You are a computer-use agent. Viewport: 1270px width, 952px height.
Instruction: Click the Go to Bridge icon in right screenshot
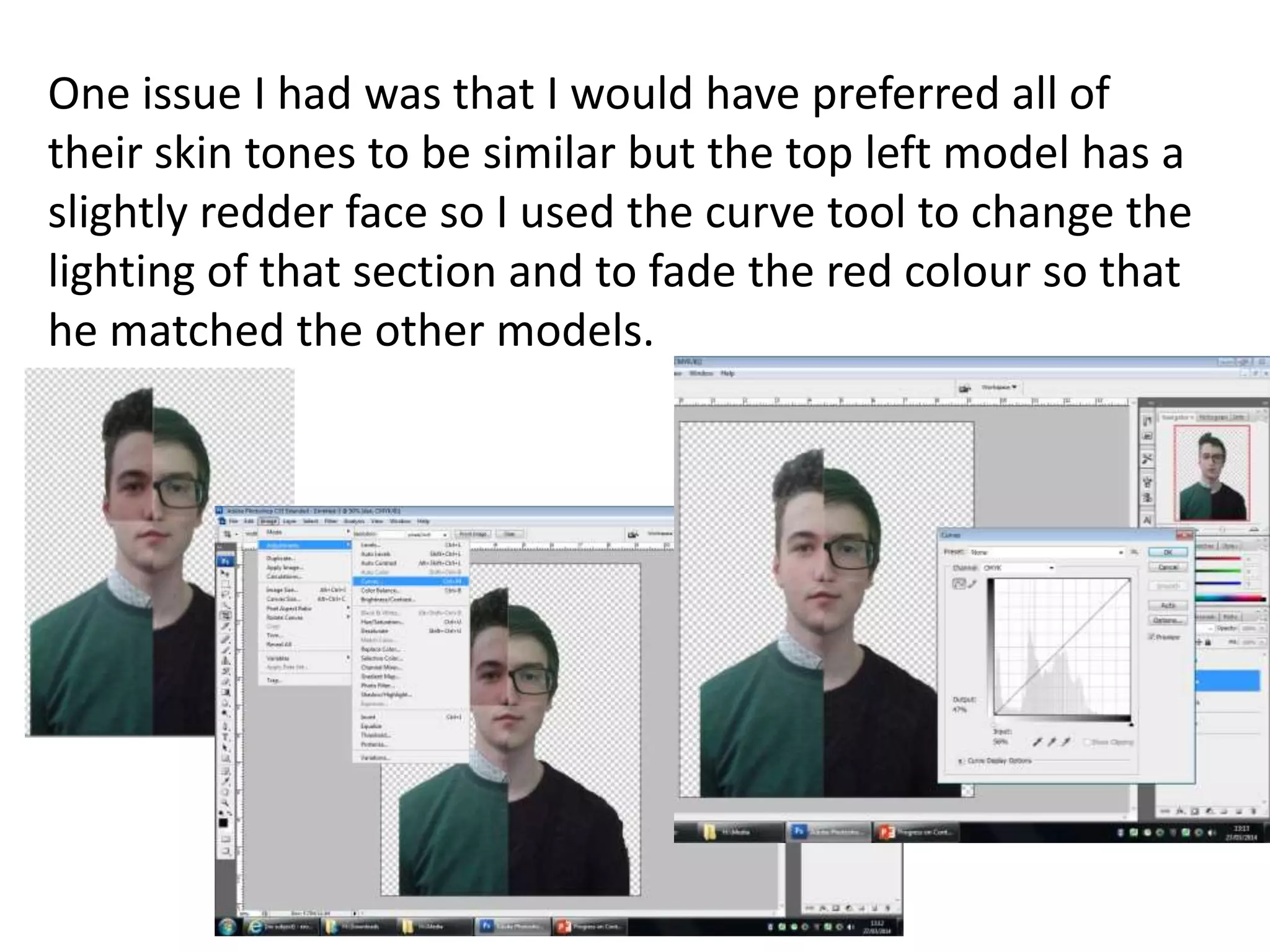pos(964,389)
